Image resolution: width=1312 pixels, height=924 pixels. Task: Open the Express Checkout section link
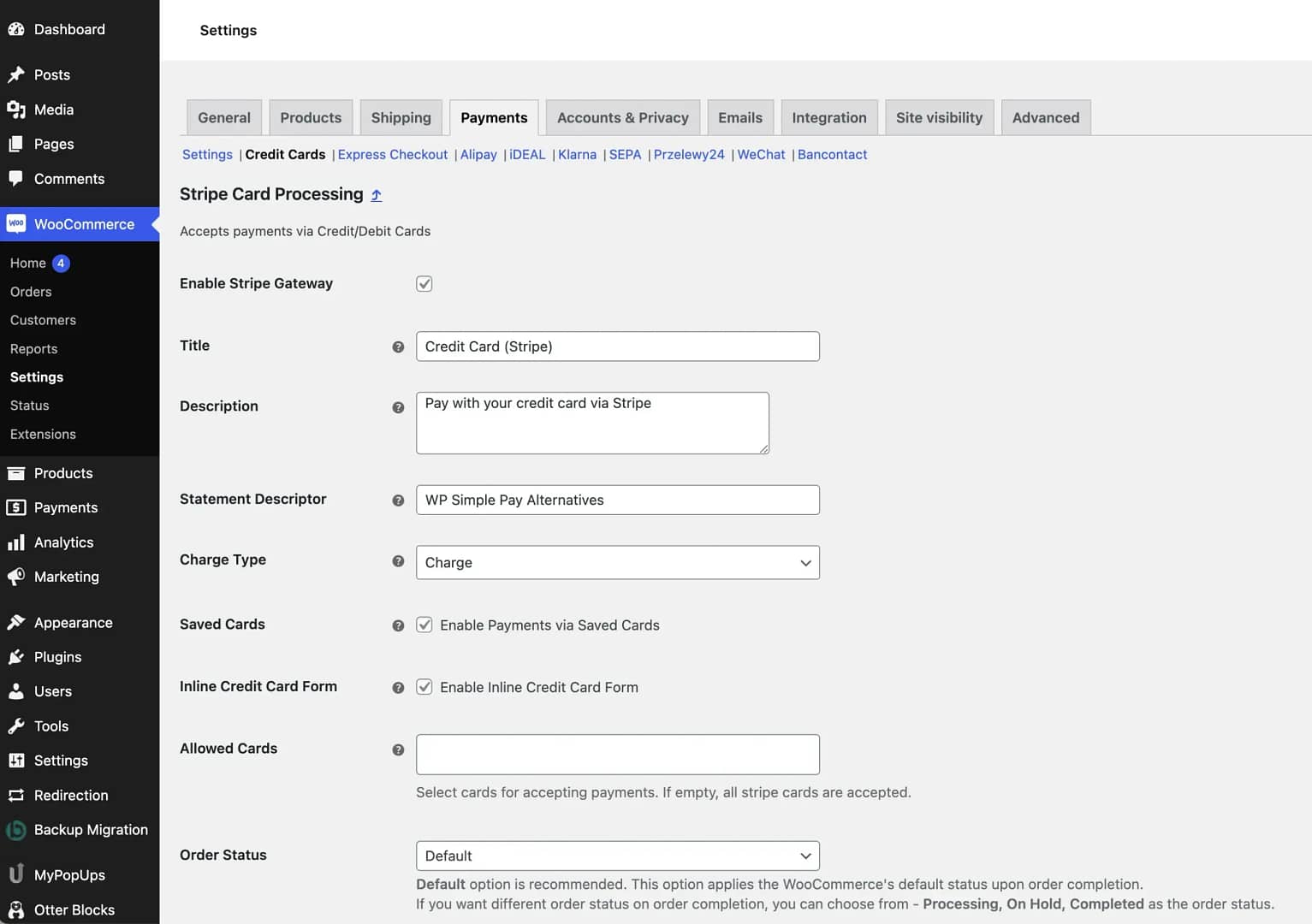pyautogui.click(x=393, y=154)
